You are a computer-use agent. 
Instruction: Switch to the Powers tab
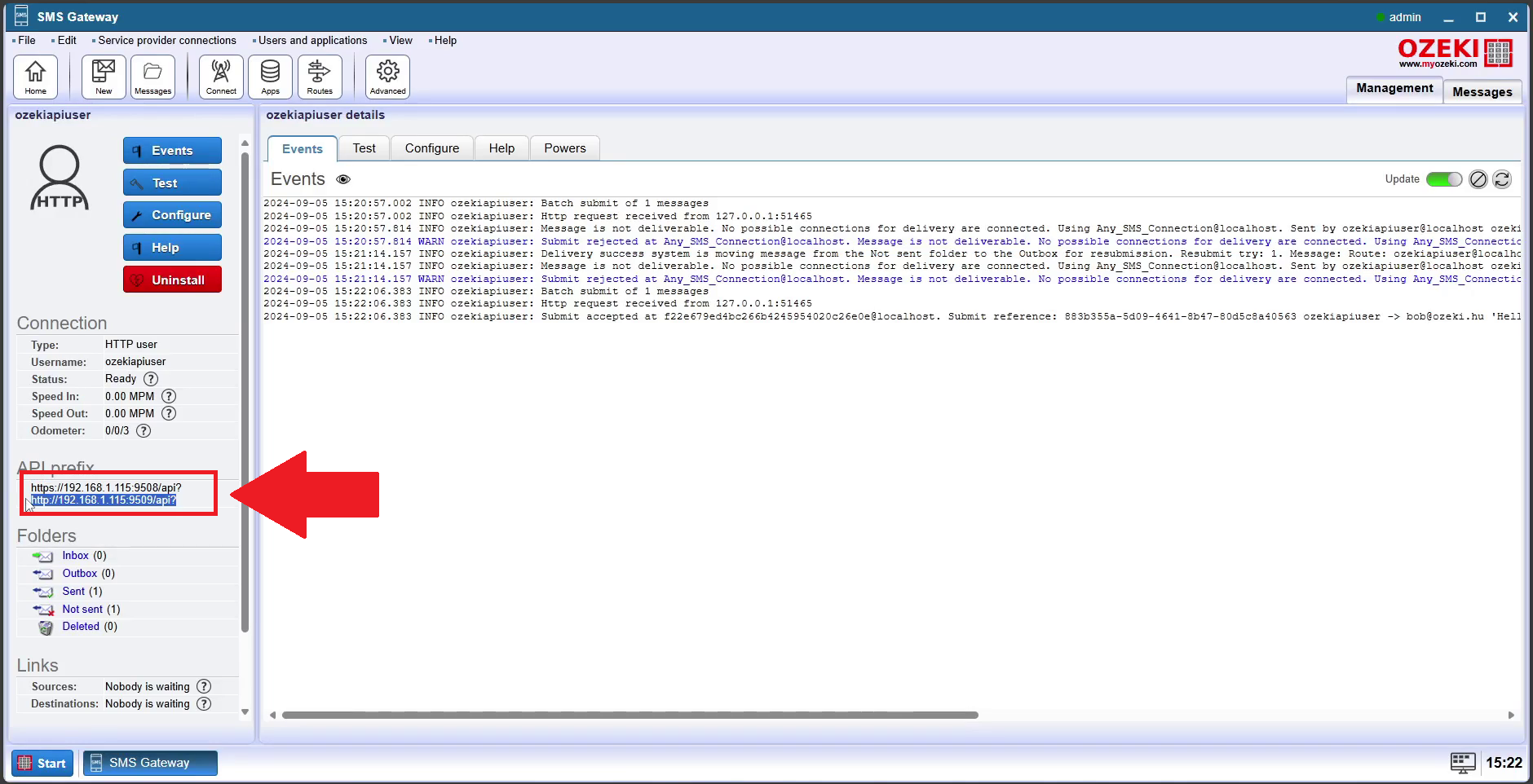(x=565, y=148)
